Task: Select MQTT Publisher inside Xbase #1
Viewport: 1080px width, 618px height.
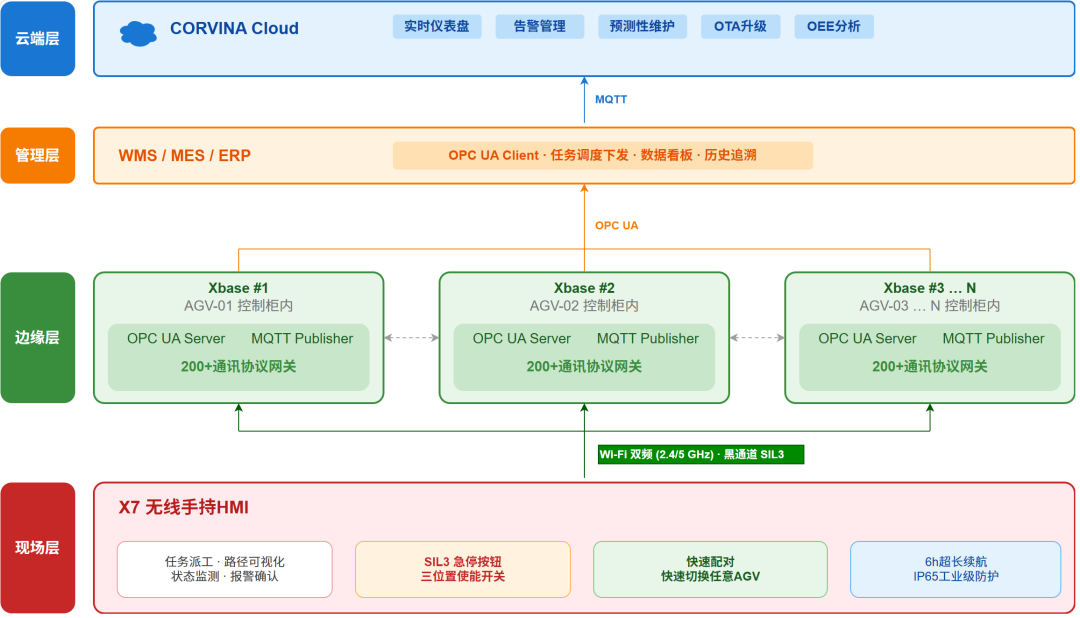Action: click(x=302, y=338)
